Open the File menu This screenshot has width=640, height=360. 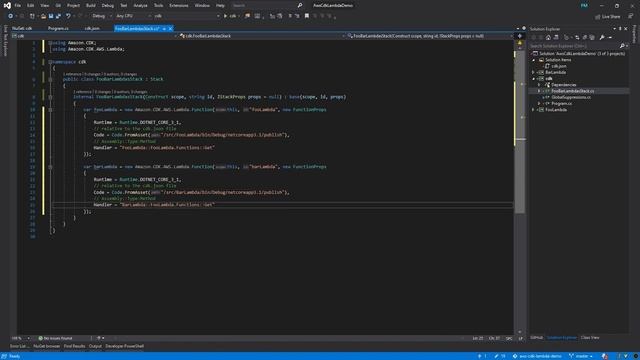point(18,6)
